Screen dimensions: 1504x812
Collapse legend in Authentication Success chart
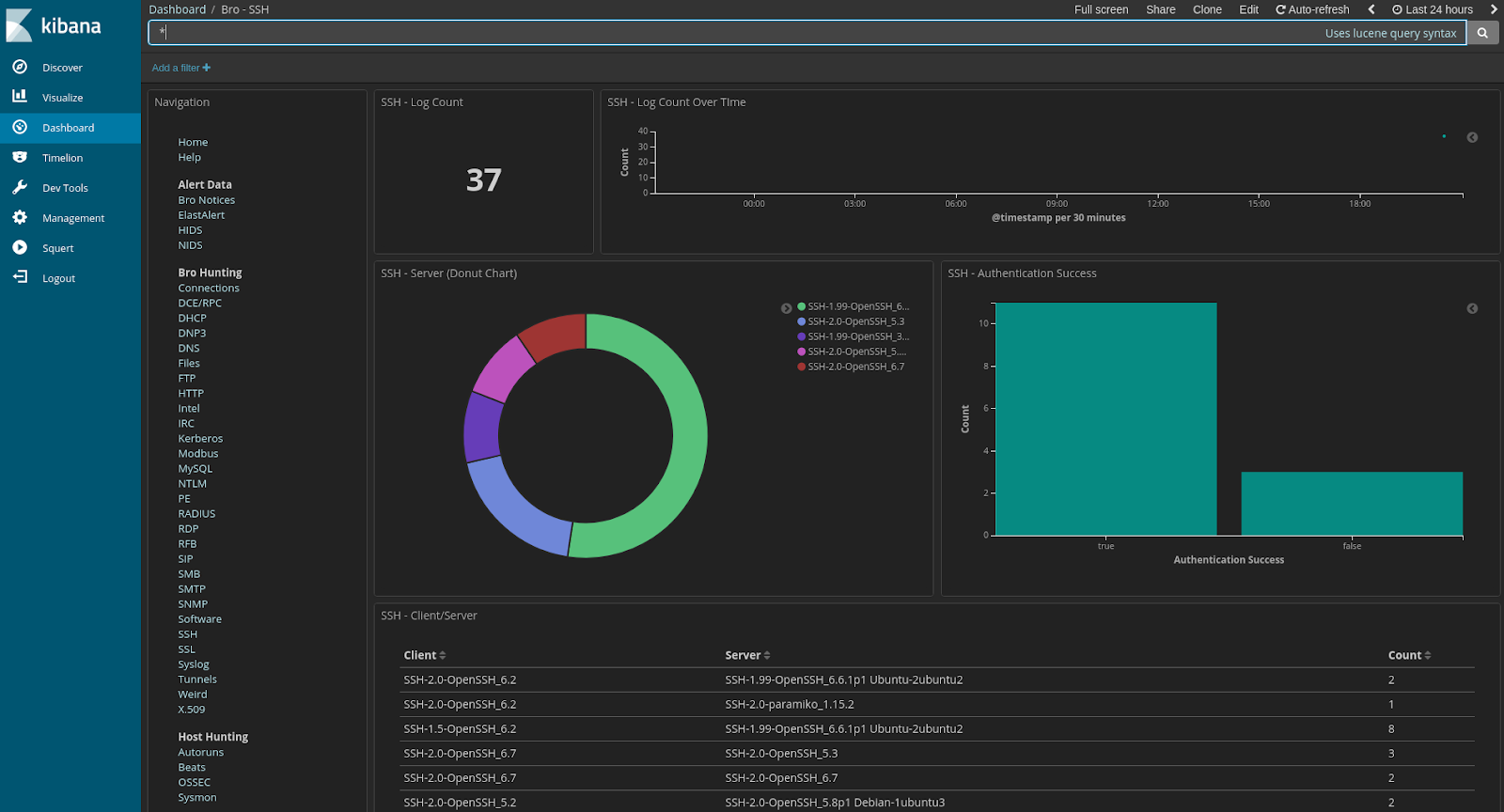click(1472, 308)
